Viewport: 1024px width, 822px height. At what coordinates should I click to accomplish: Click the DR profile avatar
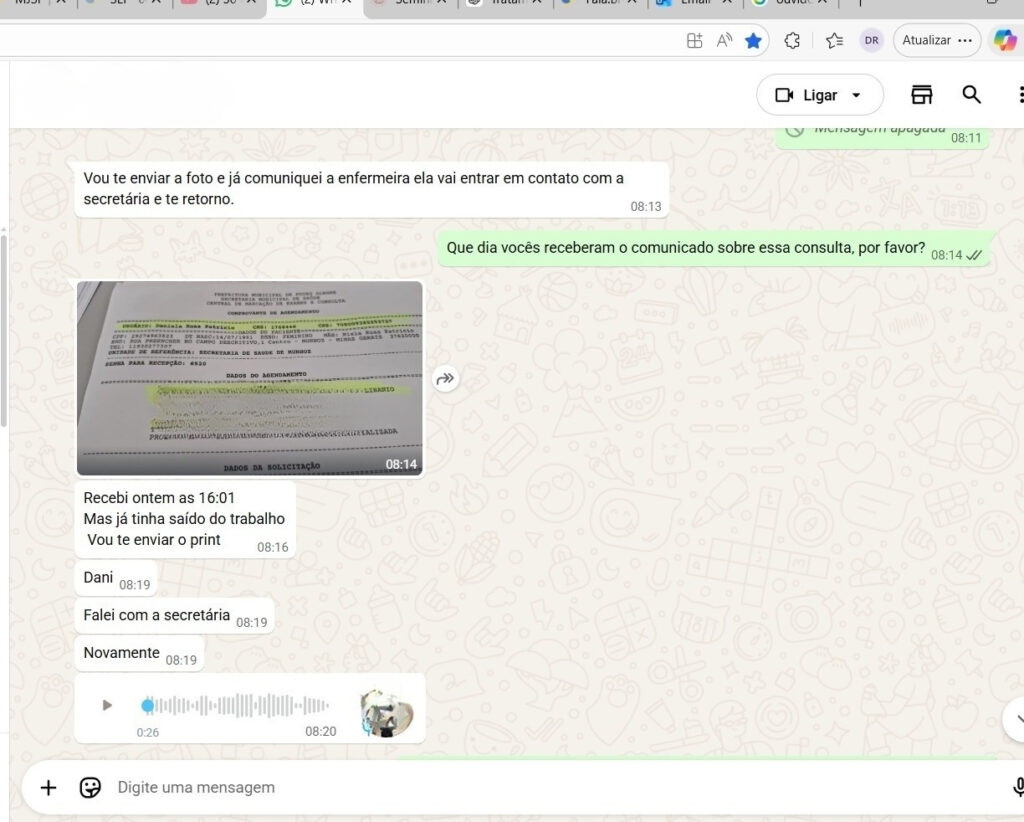pyautogui.click(x=871, y=41)
